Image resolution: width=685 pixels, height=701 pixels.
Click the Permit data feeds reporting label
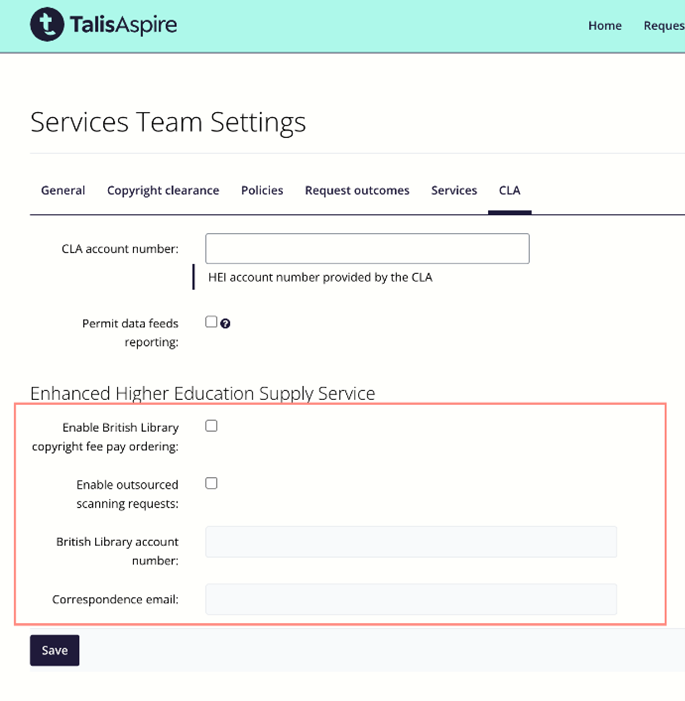pos(130,332)
